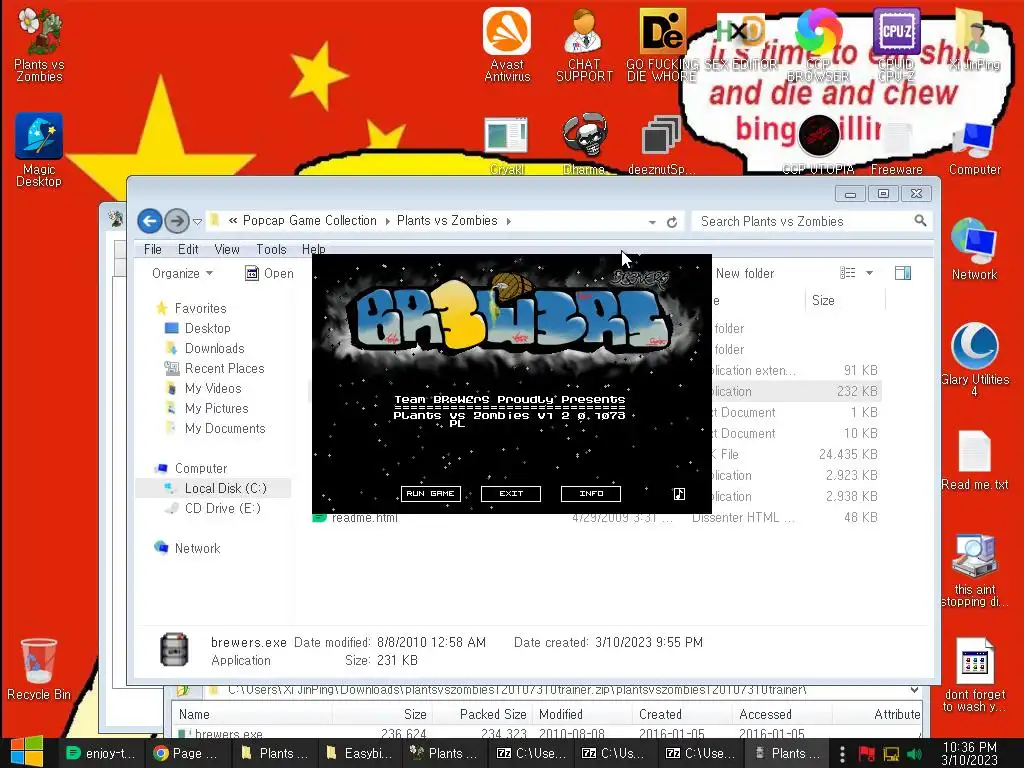Screen dimensions: 1024x768
Task: Switch to the Chrome Page taskbar item
Action: pyautogui.click(x=187, y=753)
